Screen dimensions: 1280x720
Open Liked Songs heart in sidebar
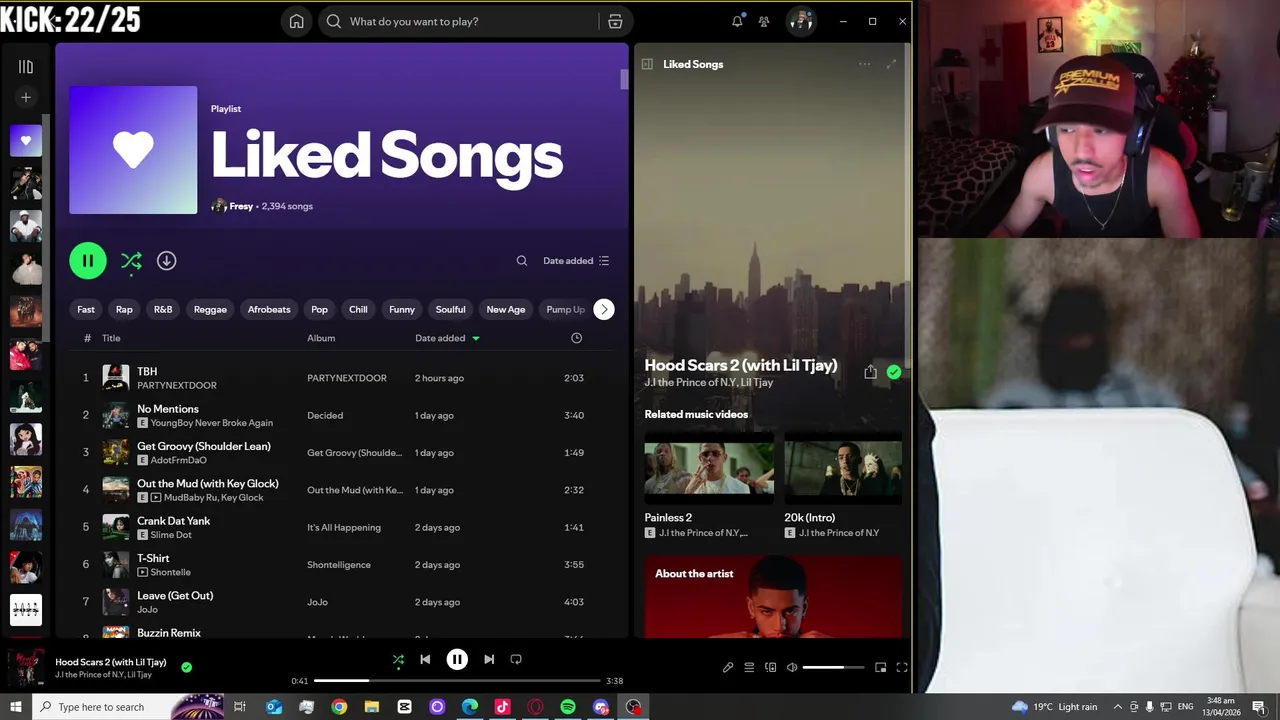click(26, 141)
